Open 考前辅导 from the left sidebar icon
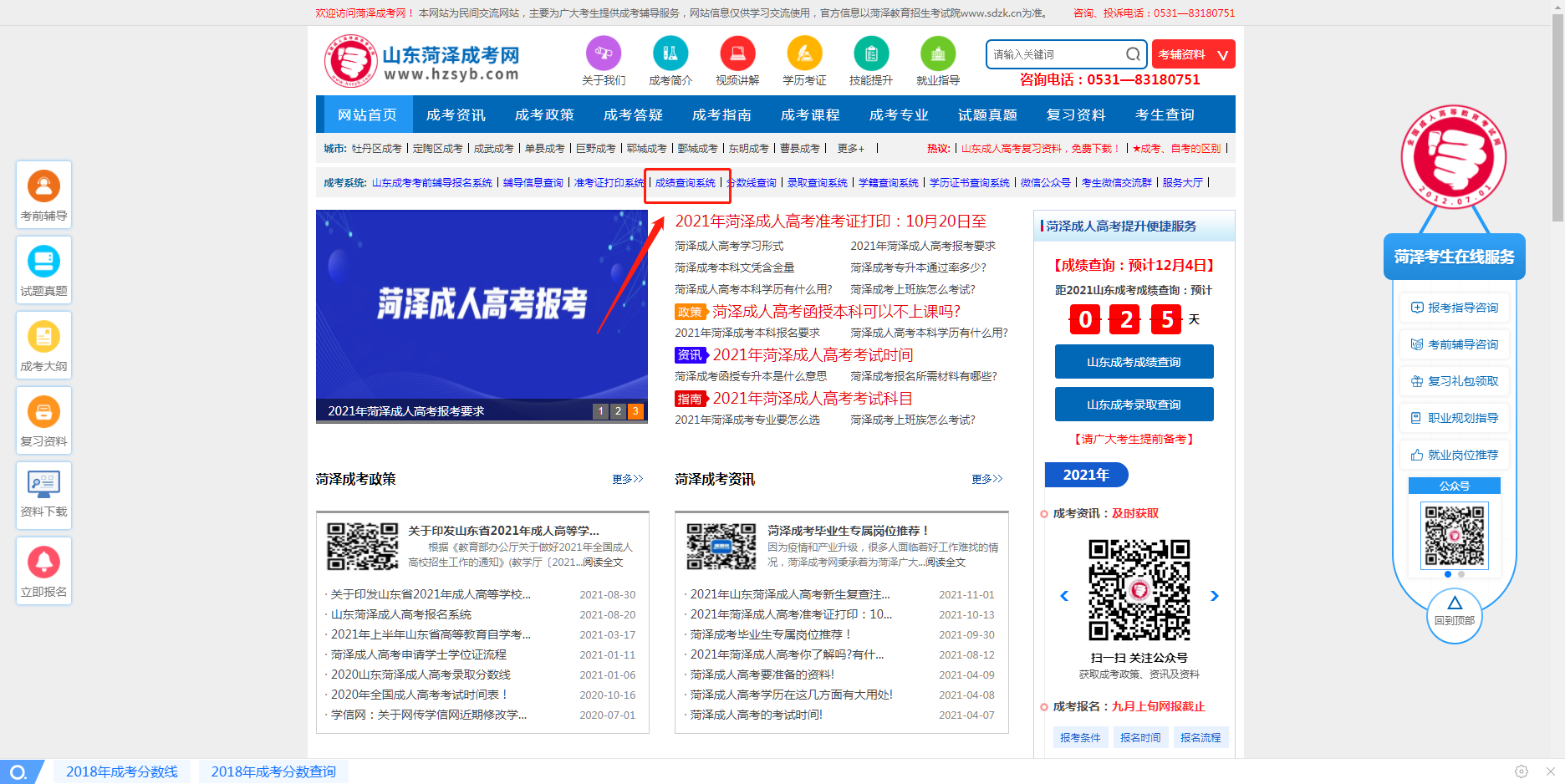 (43, 186)
